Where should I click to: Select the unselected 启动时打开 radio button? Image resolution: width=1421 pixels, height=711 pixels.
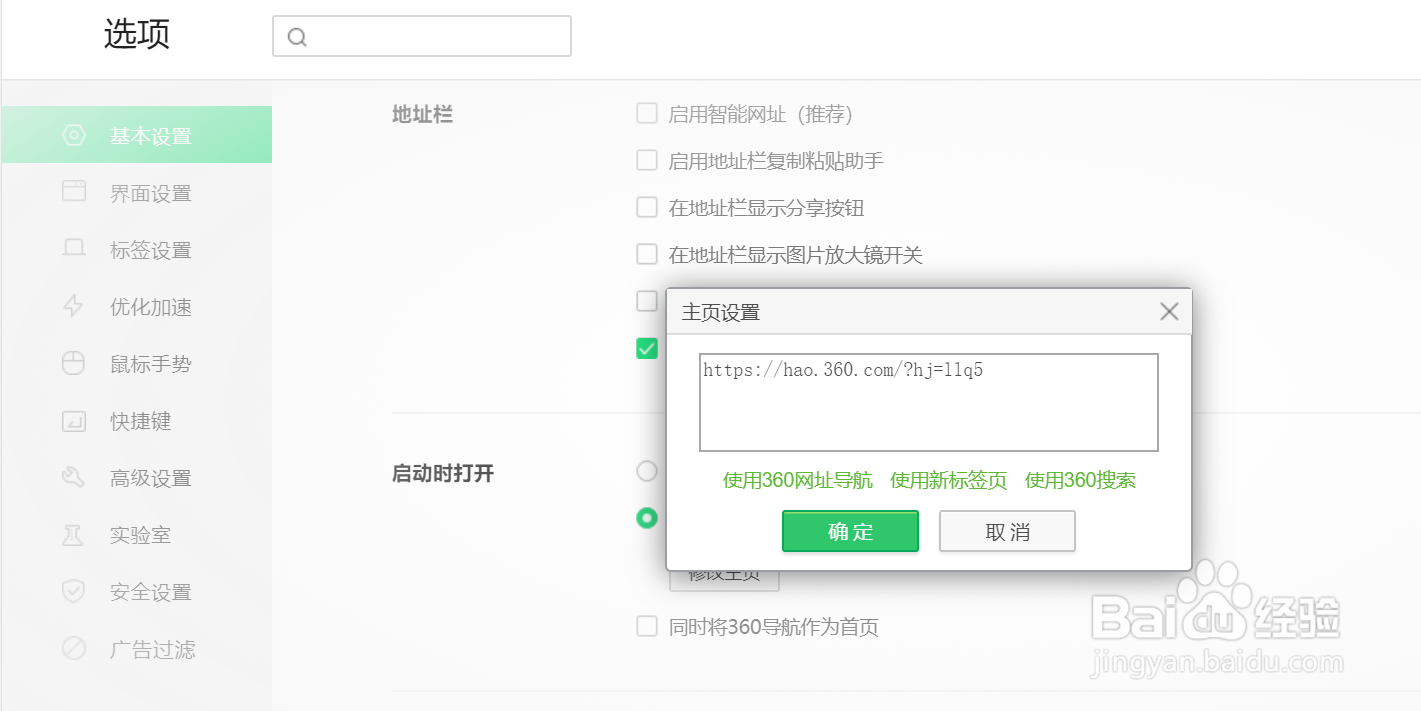(x=647, y=470)
